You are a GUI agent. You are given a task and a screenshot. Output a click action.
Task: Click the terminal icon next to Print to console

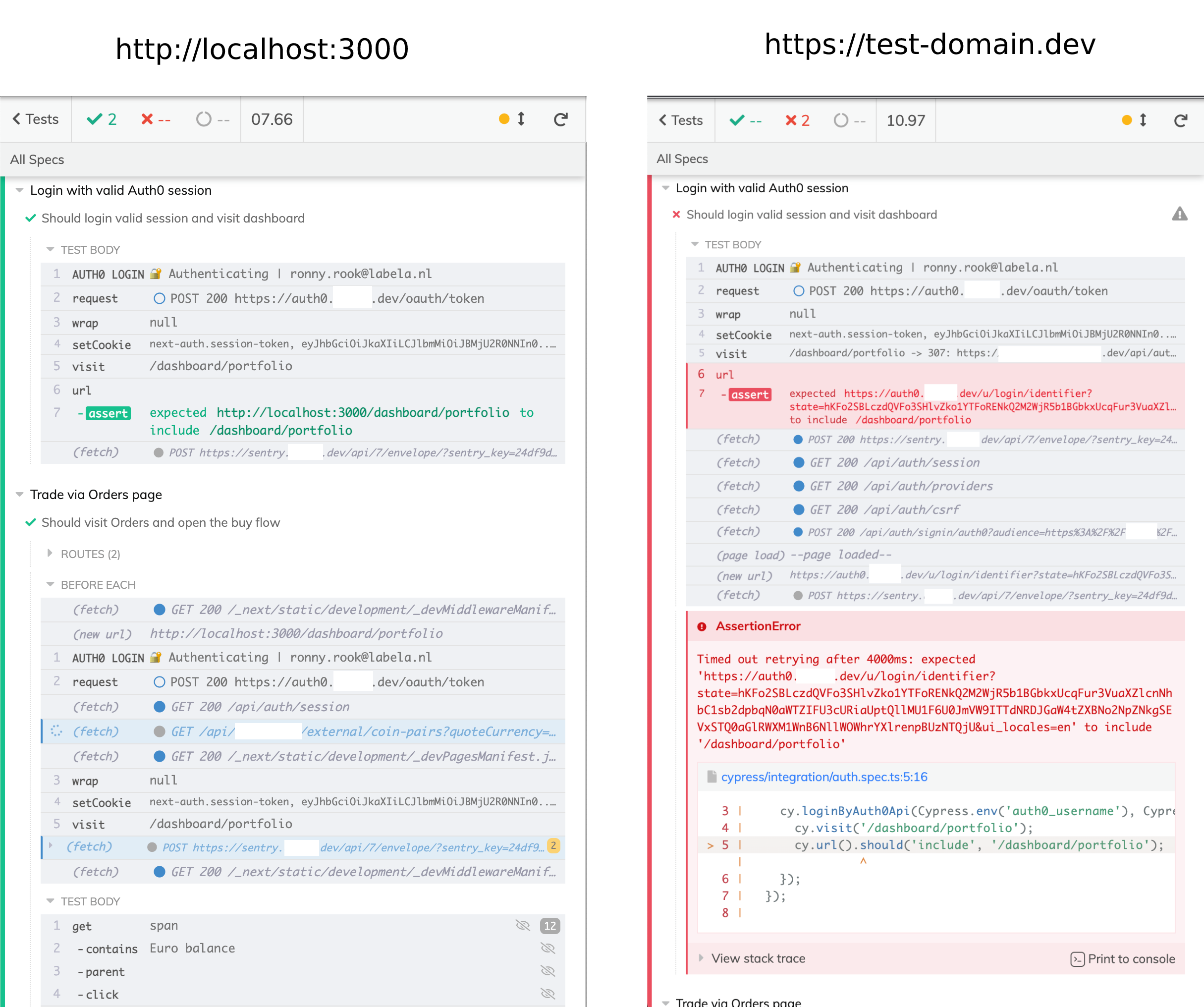pos(1078,958)
